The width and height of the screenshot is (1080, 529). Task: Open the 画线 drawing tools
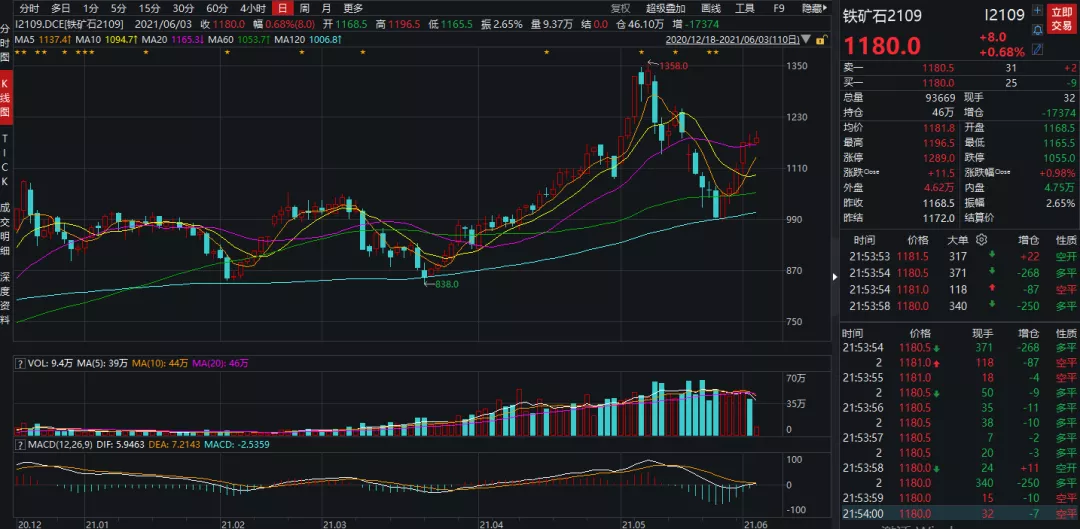coord(710,8)
